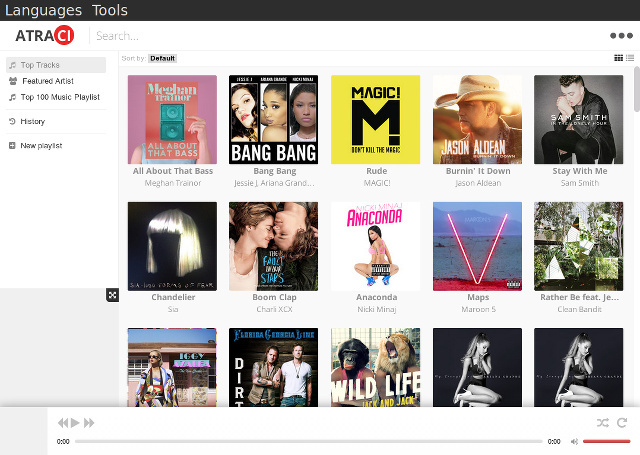Skip to previous track
The image size is (640, 455).
point(63,423)
